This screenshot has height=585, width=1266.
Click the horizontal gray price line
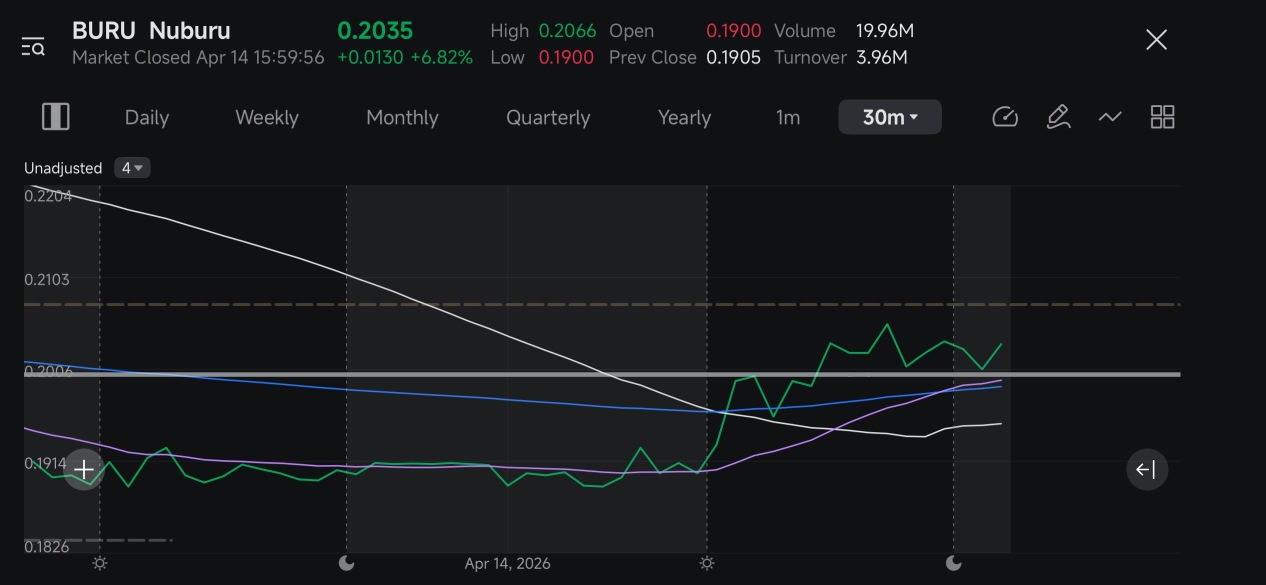point(602,374)
